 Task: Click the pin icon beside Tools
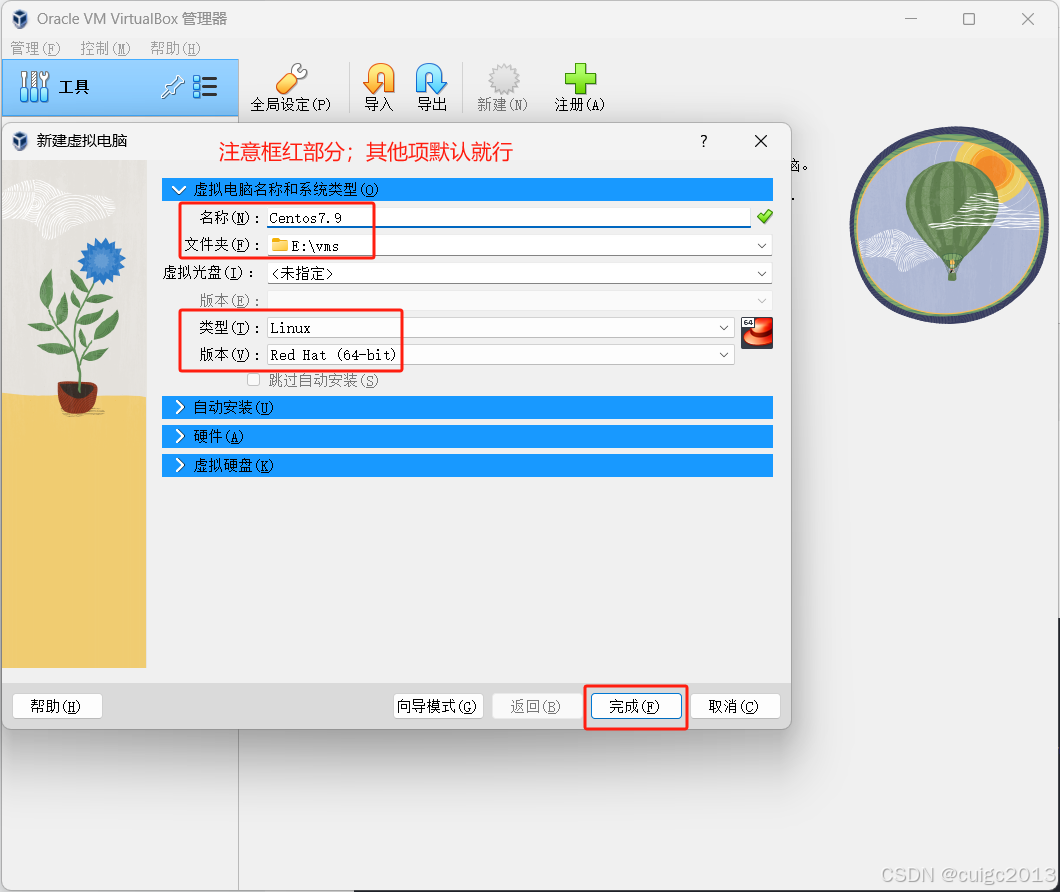coord(172,87)
